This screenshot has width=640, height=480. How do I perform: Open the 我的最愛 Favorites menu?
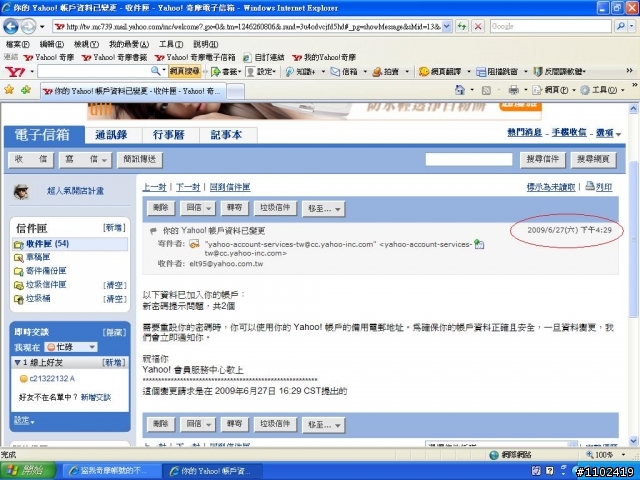129,44
